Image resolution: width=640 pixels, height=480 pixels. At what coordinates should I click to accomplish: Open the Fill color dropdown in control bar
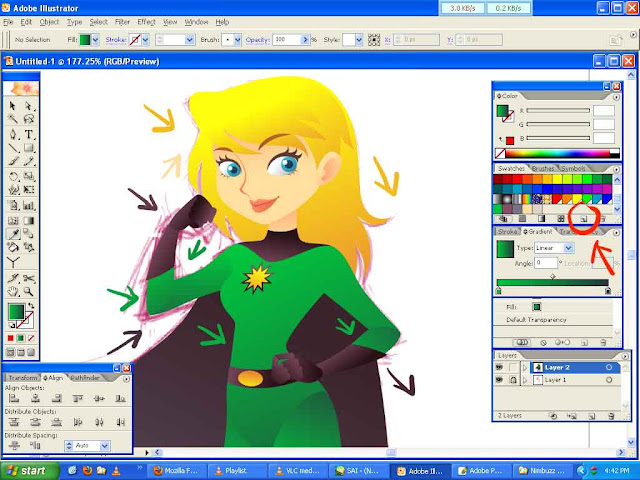[x=96, y=40]
